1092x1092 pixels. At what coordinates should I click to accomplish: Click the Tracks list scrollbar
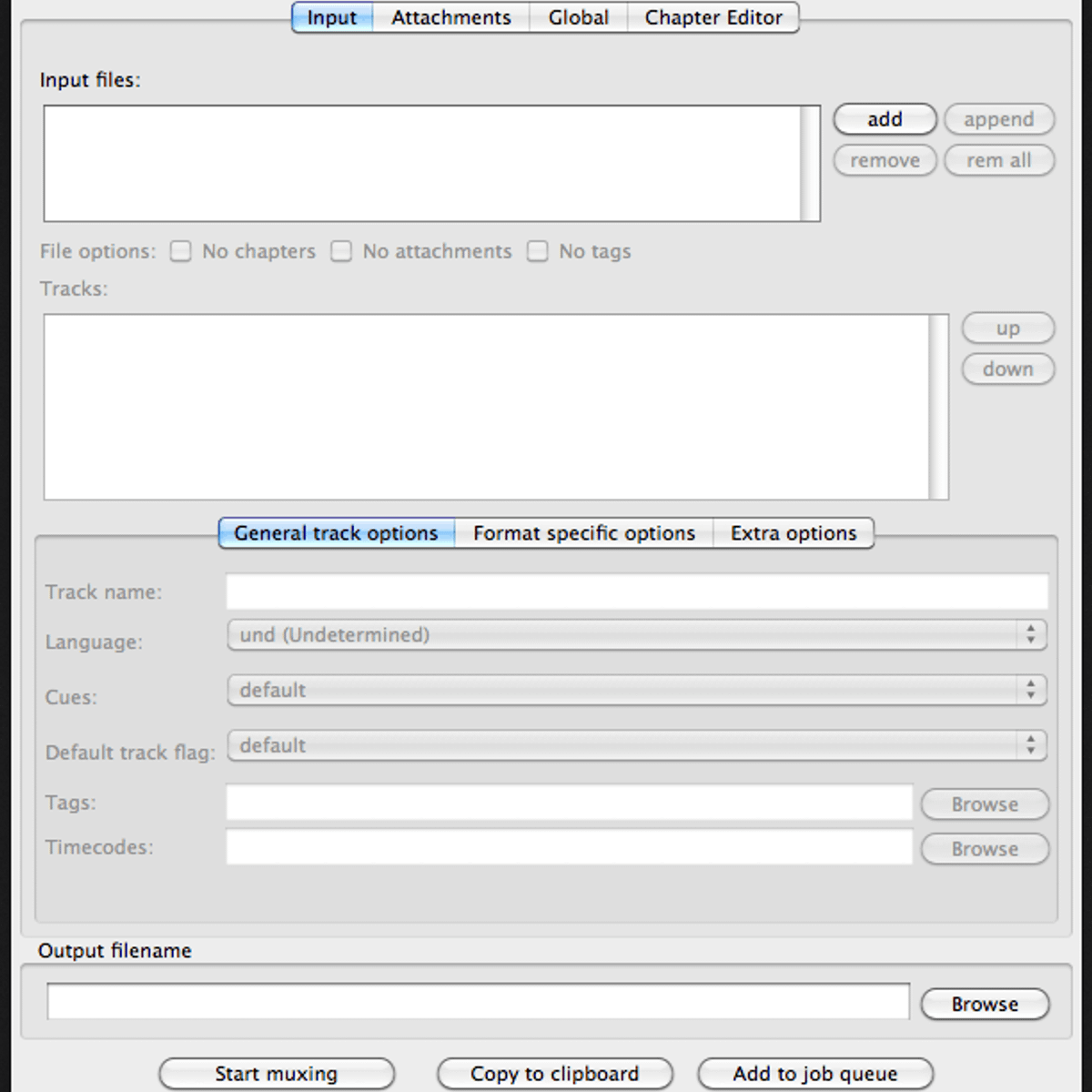tap(938, 407)
